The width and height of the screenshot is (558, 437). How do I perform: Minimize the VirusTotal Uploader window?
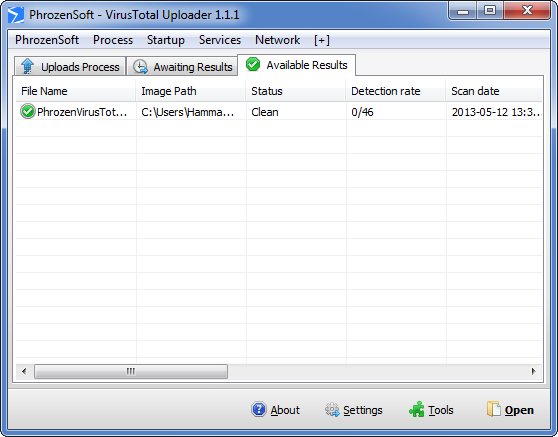click(x=463, y=11)
